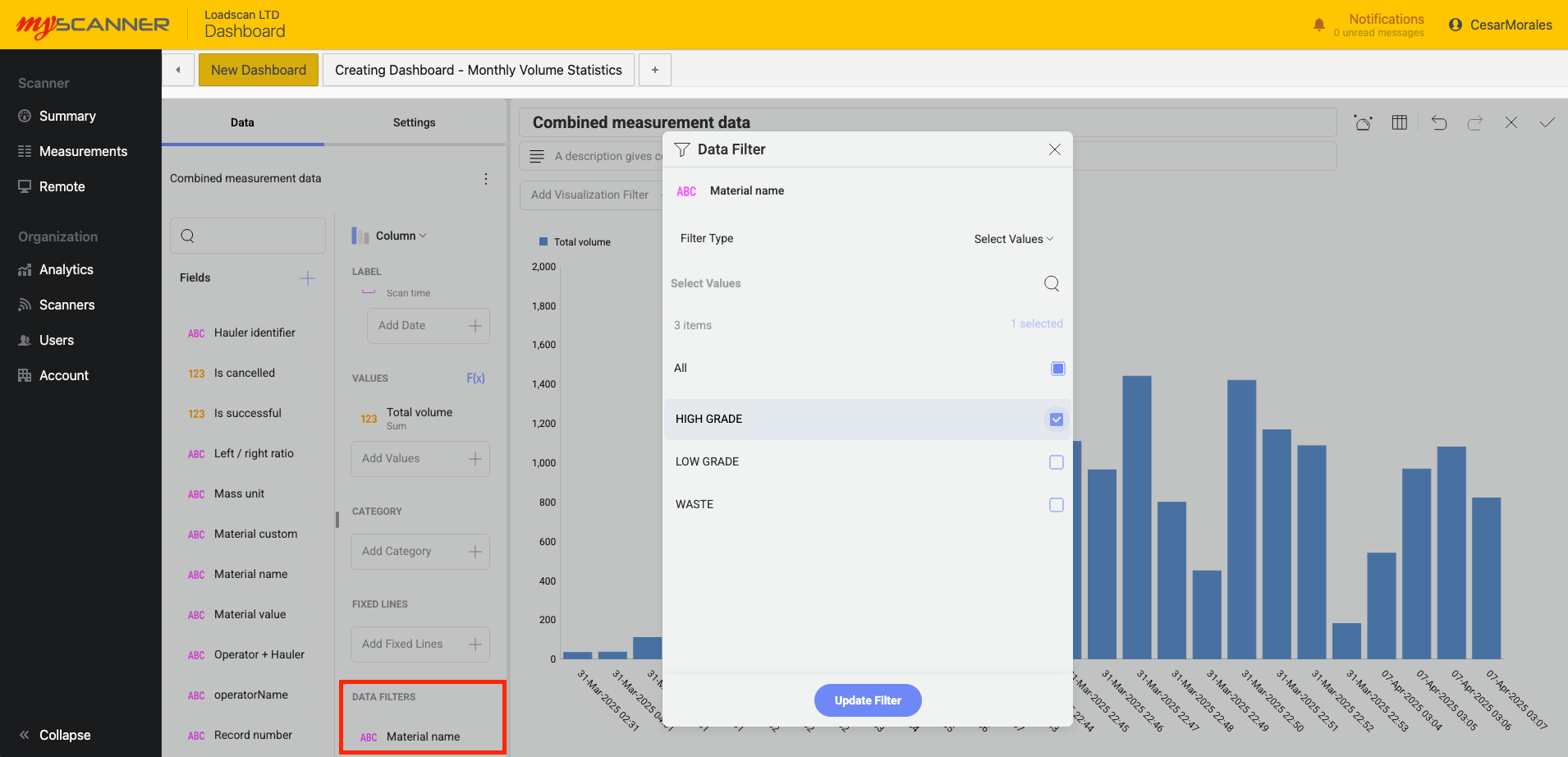Click the description lines icon
Viewport: 1568px width, 757px height.
(x=537, y=156)
